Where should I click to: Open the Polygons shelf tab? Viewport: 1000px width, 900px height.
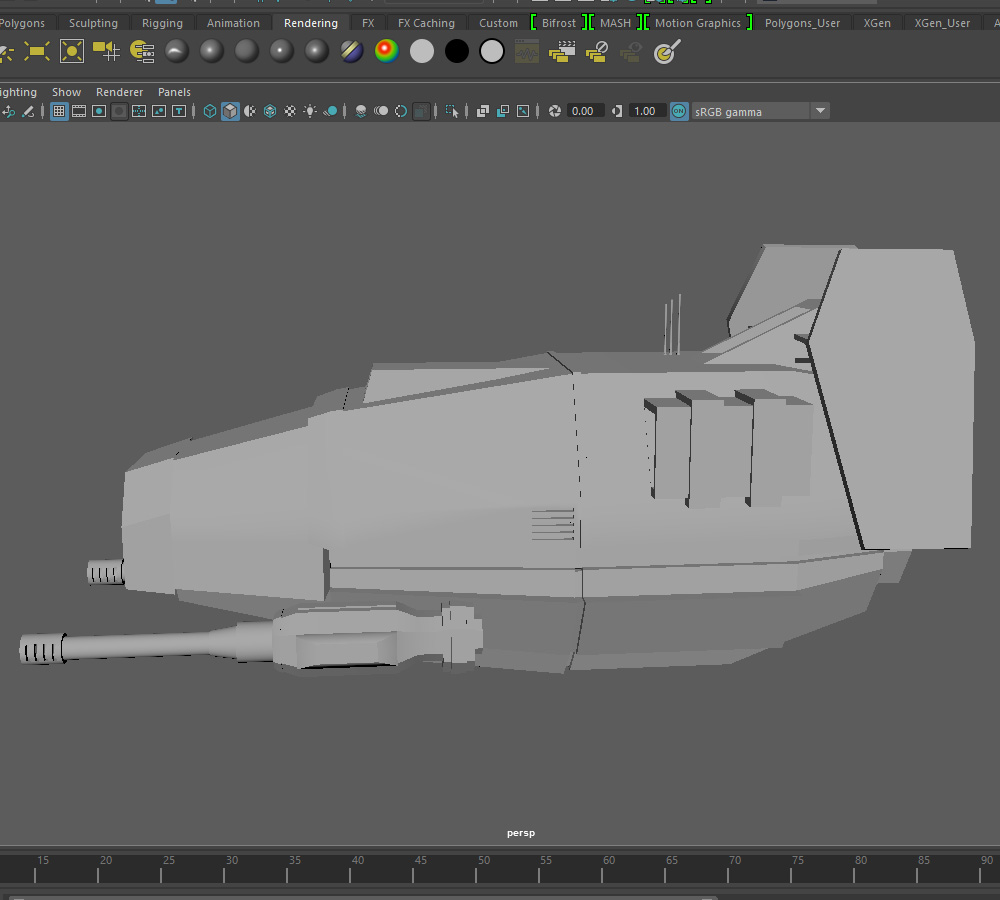pyautogui.click(x=22, y=23)
